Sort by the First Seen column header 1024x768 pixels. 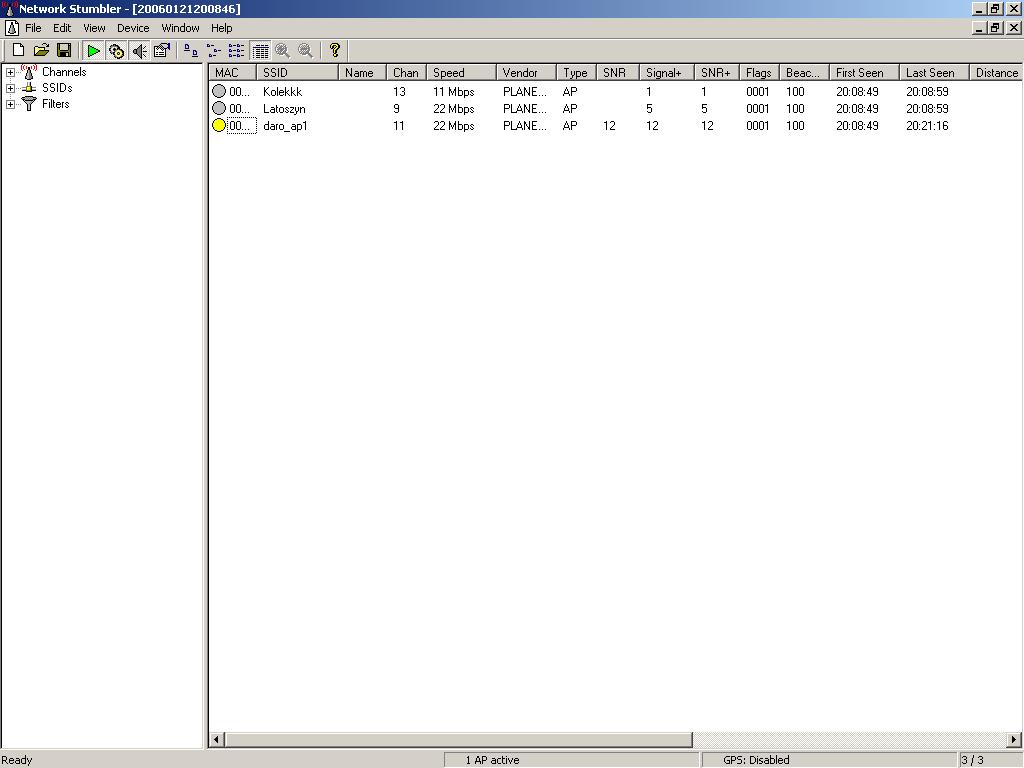coord(864,72)
